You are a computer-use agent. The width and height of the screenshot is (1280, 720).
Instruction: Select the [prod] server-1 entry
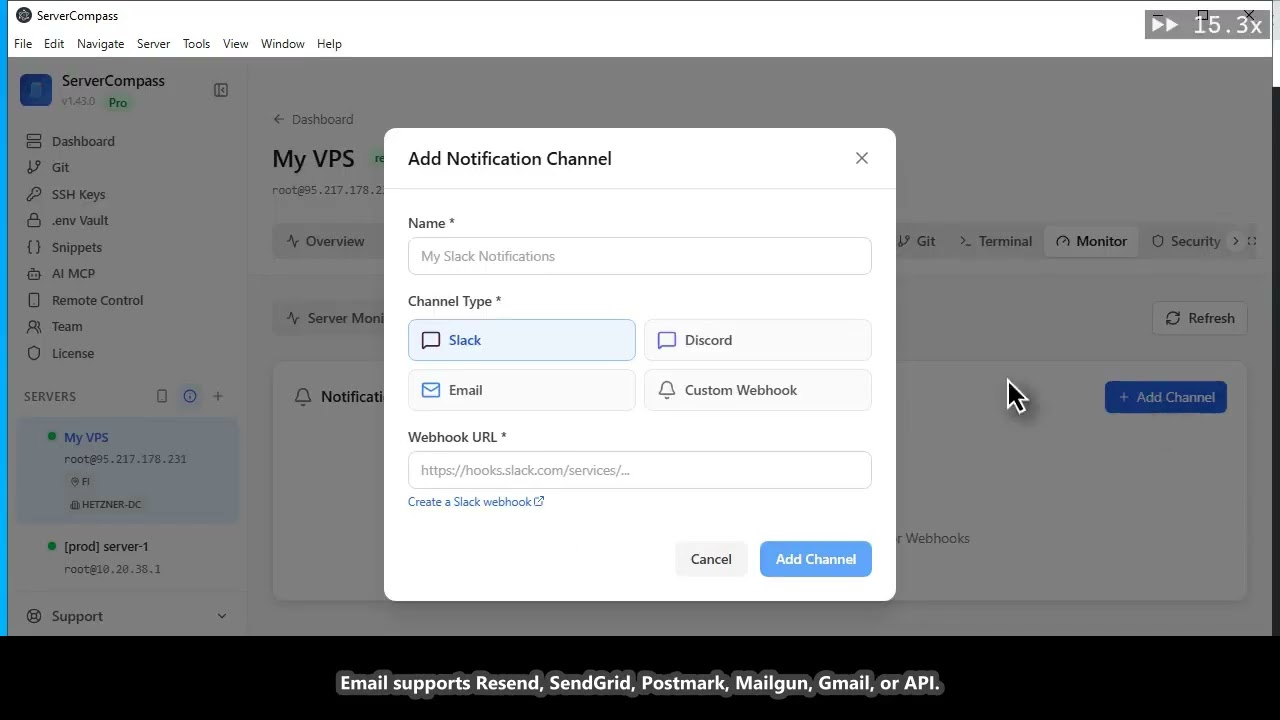(128, 557)
